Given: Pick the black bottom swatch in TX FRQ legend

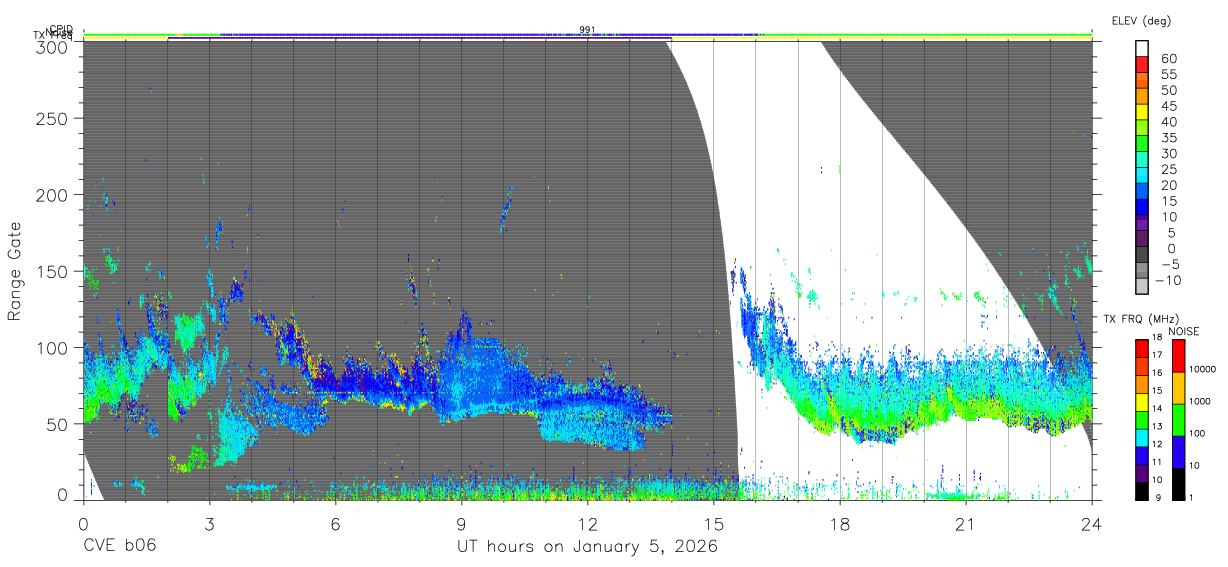Looking at the screenshot, I should (1141, 490).
